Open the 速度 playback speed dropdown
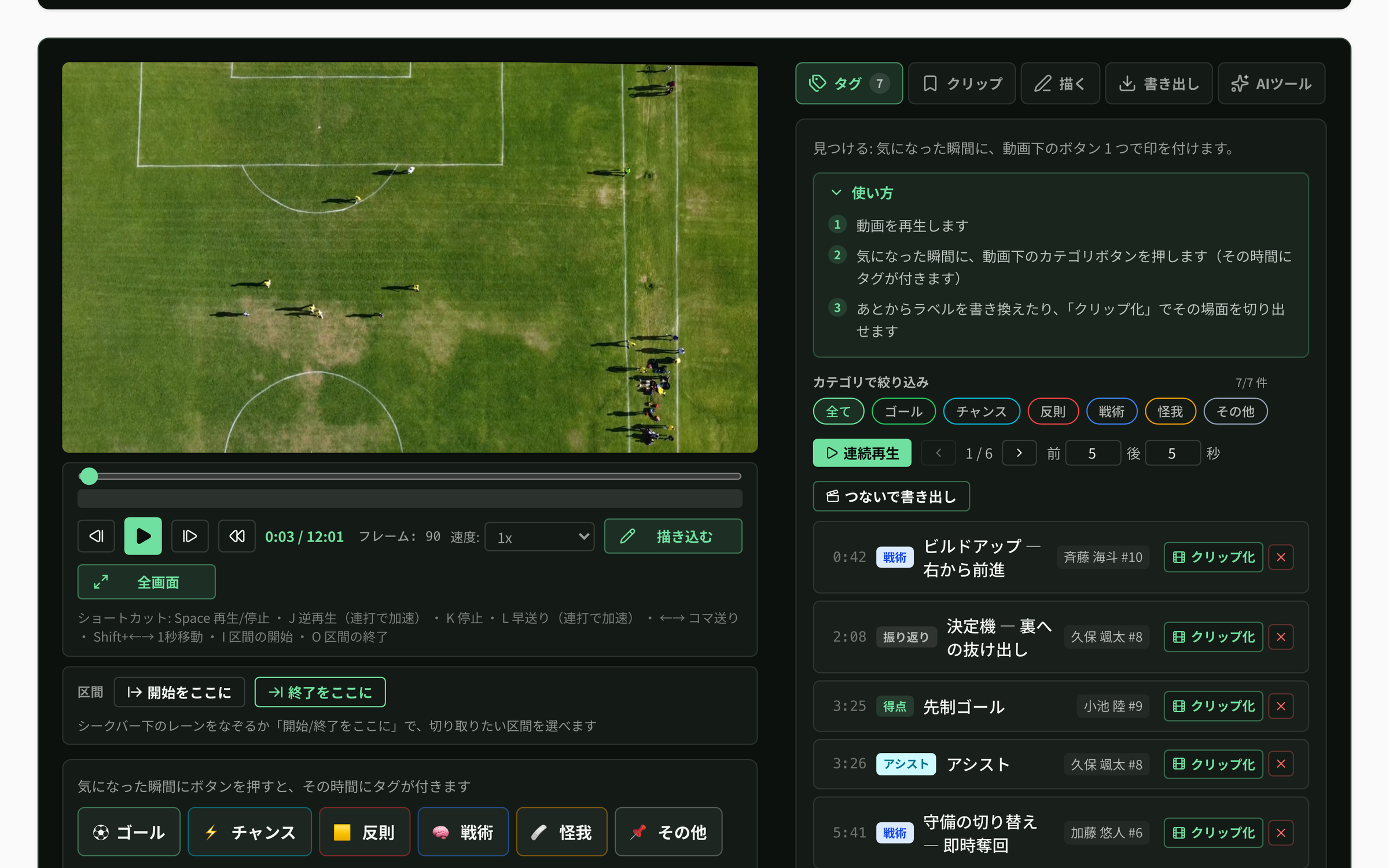 [x=539, y=538]
